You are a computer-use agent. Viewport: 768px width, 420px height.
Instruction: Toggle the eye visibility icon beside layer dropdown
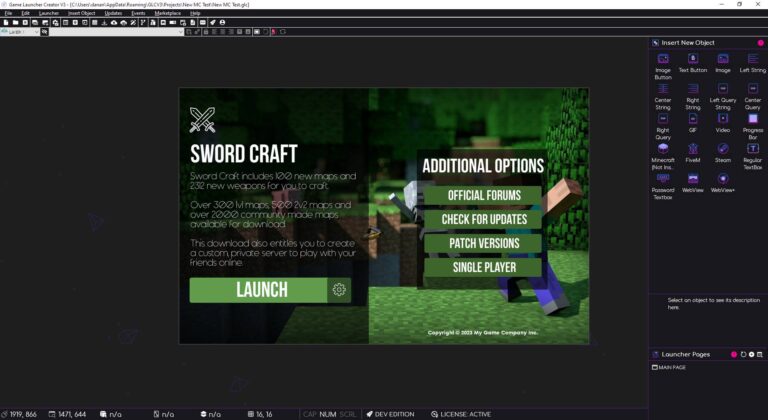(x=44, y=32)
